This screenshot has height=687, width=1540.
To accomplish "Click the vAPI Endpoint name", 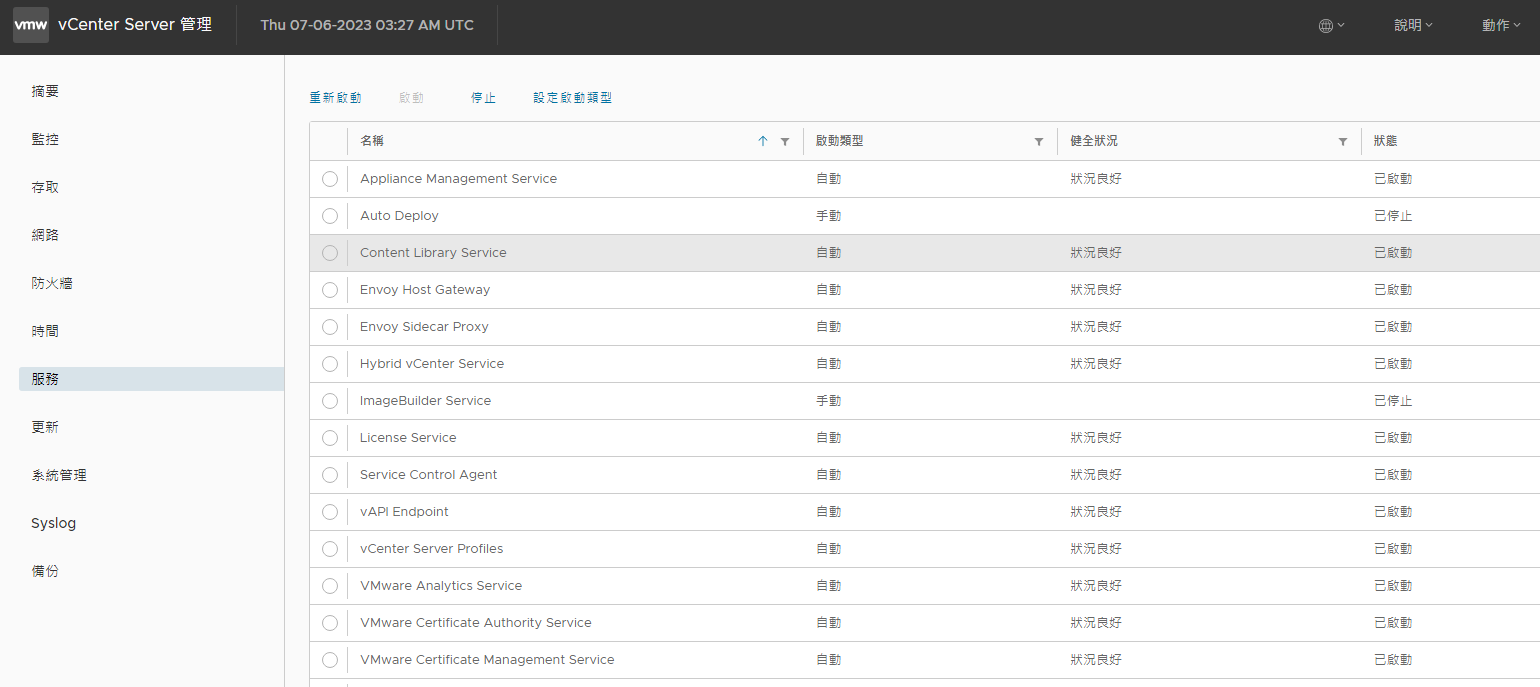I will click(x=404, y=512).
